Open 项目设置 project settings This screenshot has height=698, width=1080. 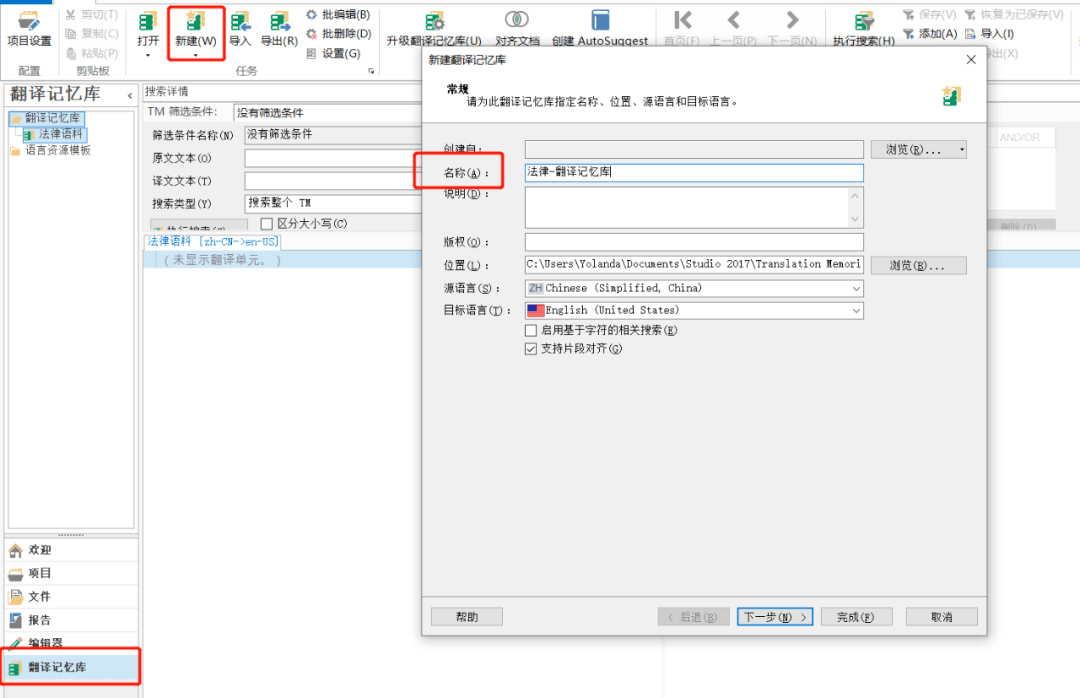coord(30,25)
